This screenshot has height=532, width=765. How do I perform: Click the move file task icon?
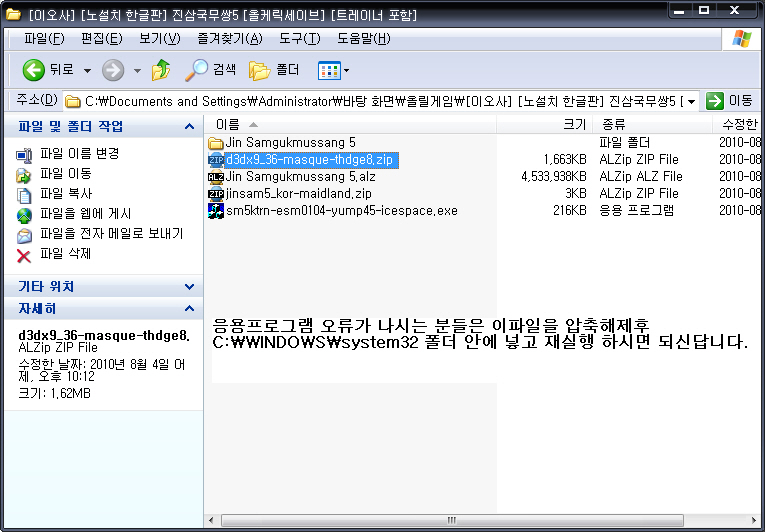24,175
